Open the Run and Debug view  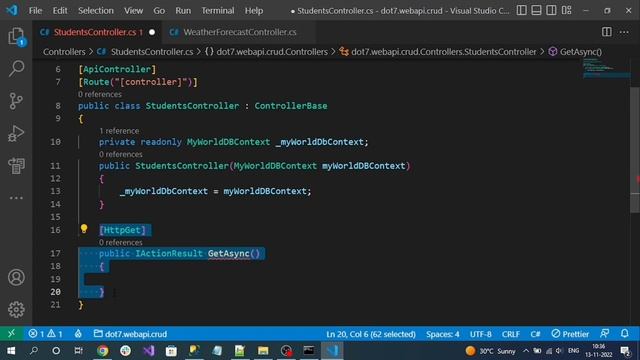[x=16, y=133]
